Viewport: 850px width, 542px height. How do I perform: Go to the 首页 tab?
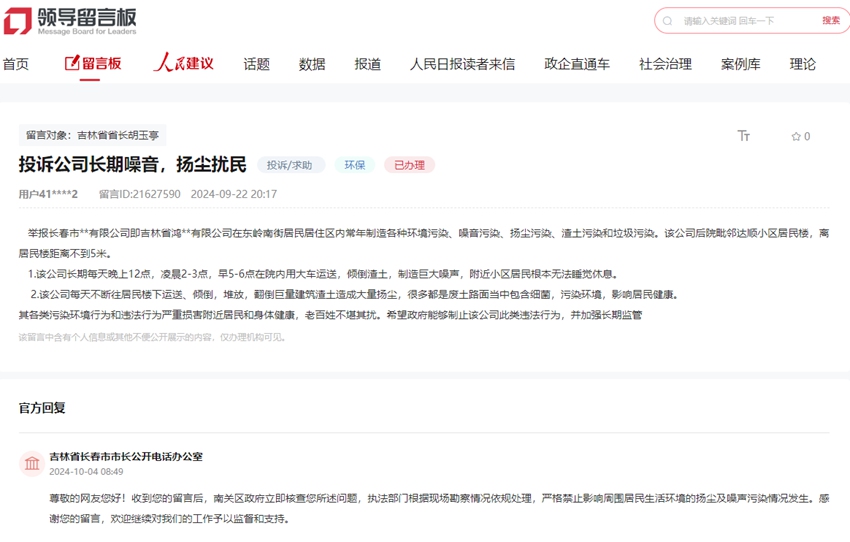point(16,64)
